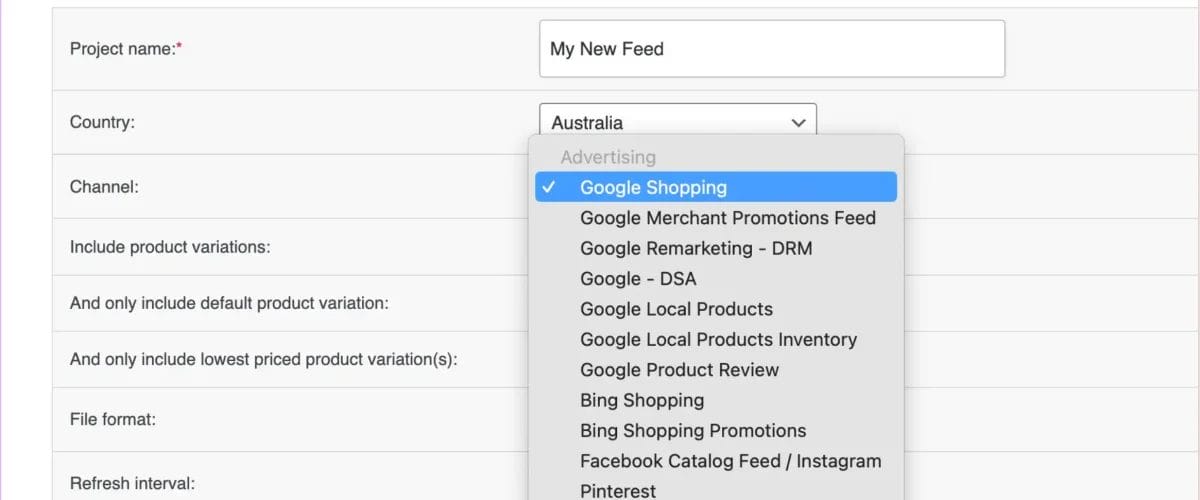Click the Project name text field
Image resolution: width=1200 pixels, height=500 pixels.
[x=771, y=49]
